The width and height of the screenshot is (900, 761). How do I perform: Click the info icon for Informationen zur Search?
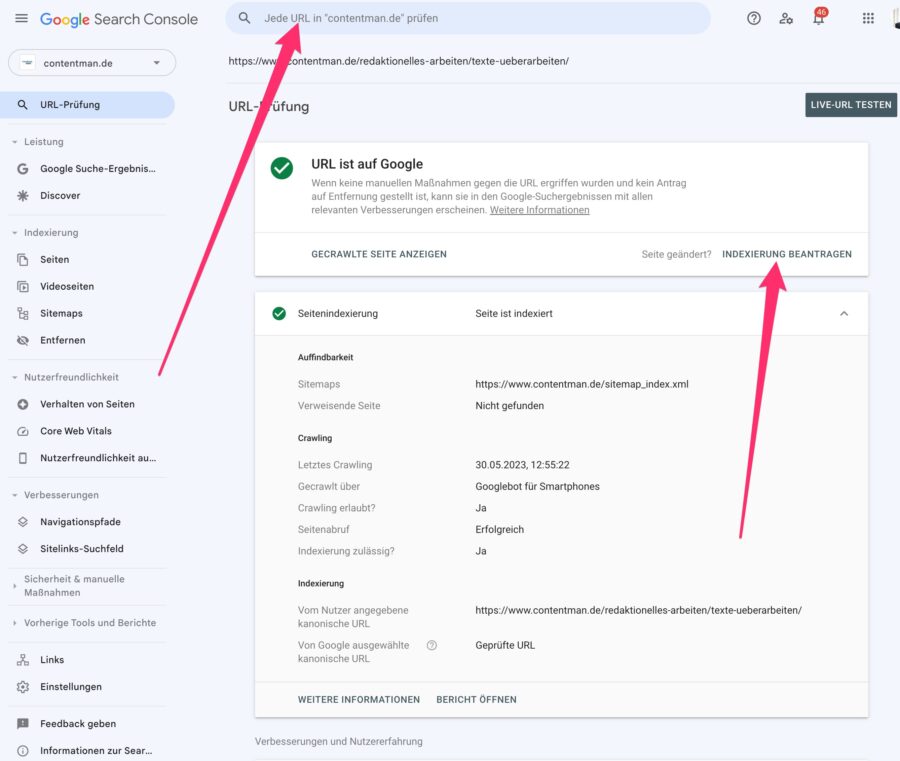click(x=22, y=751)
